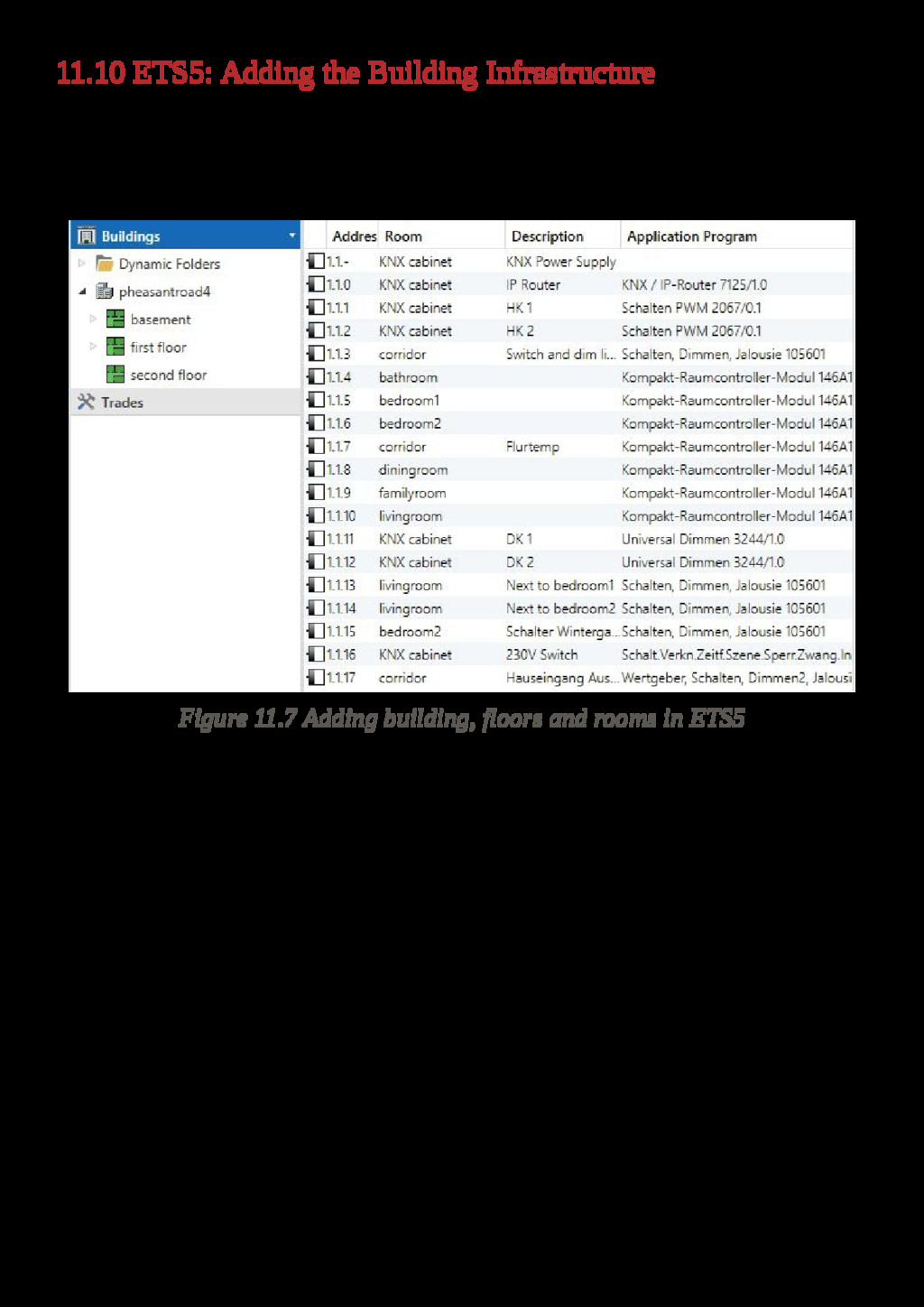Click the basement floor icon
The width and height of the screenshot is (924, 1307).
(x=115, y=320)
